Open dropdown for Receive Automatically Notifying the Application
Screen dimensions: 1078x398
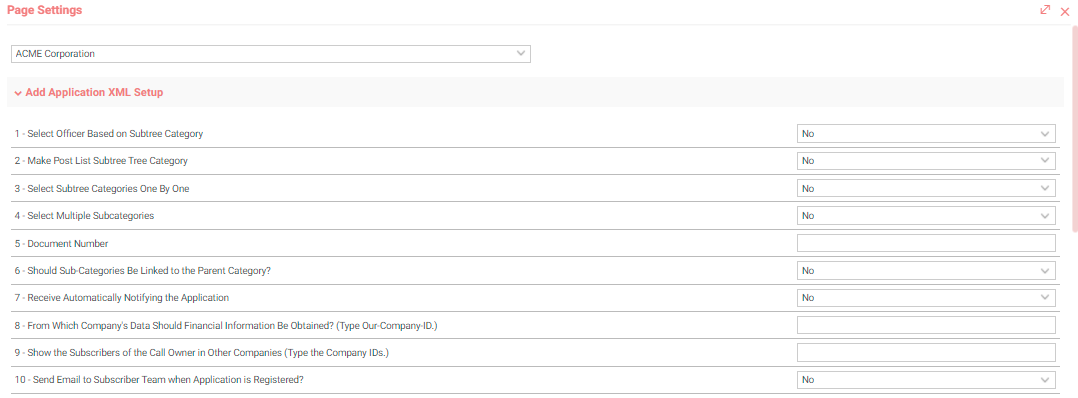pos(926,298)
